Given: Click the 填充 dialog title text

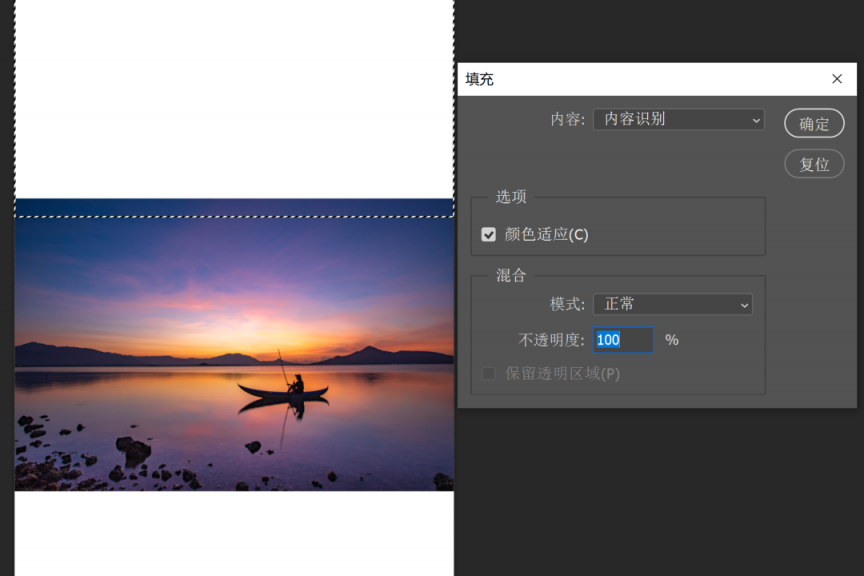Looking at the screenshot, I should (x=480, y=79).
